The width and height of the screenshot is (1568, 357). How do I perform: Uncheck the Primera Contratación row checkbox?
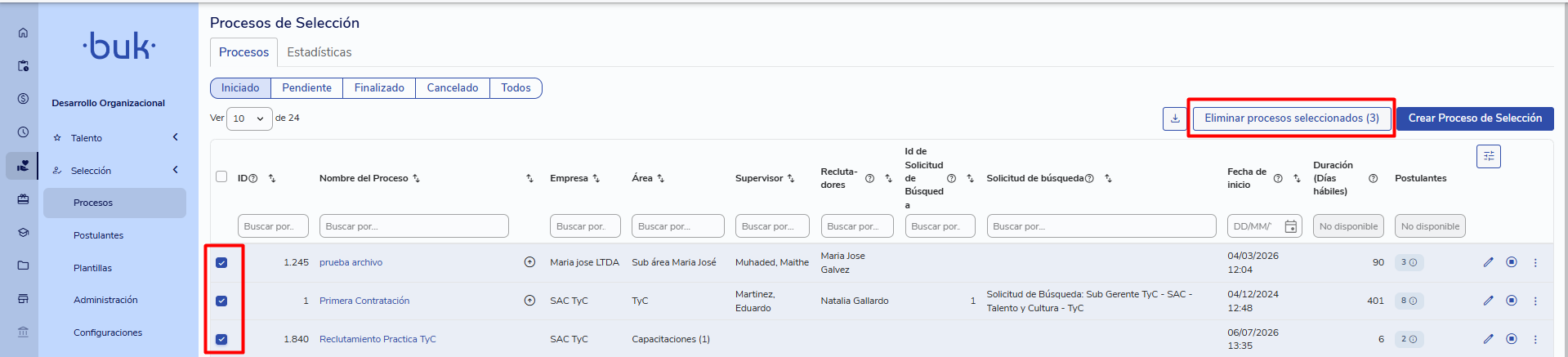point(221,301)
